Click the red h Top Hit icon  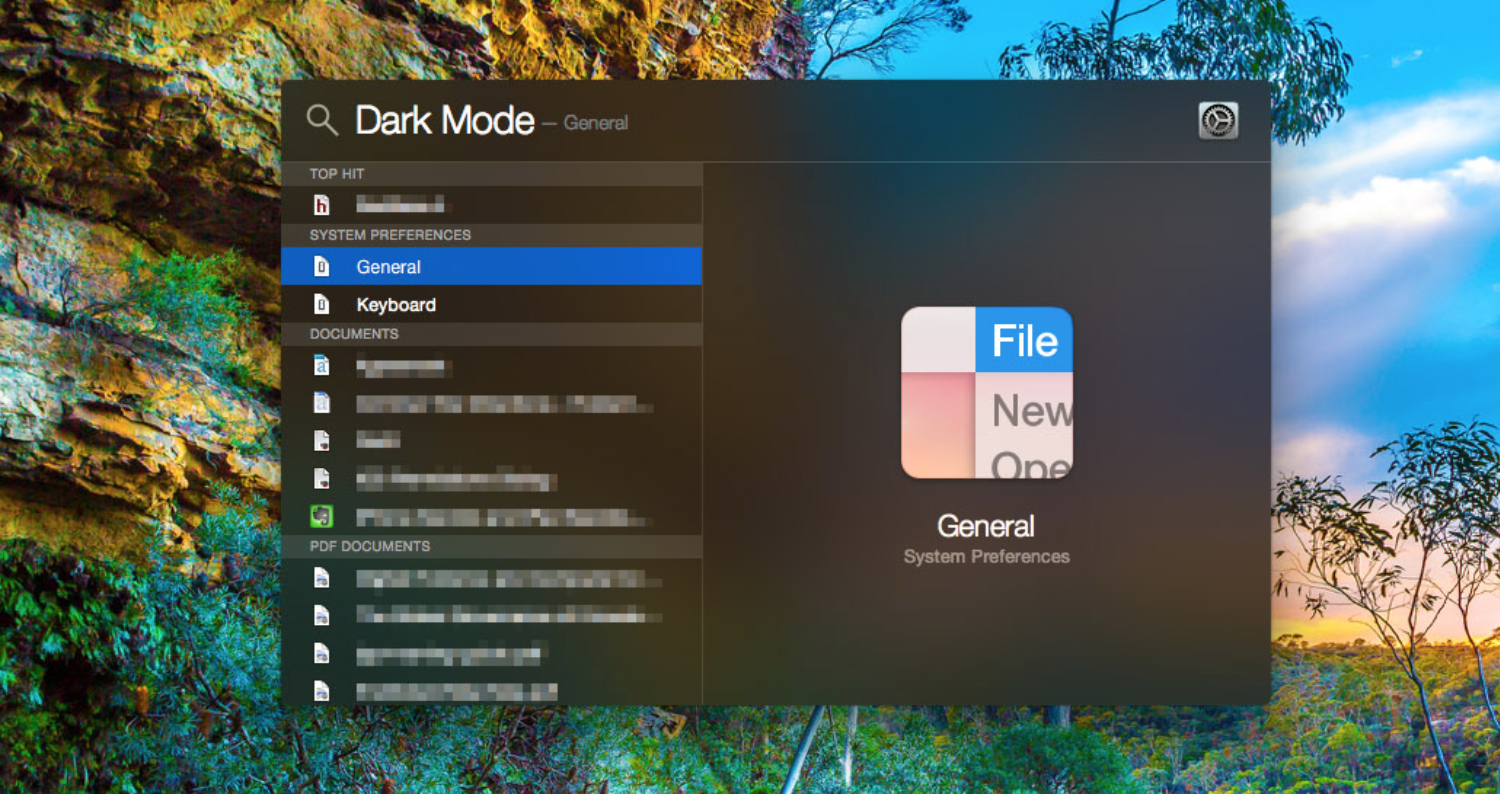coord(321,205)
